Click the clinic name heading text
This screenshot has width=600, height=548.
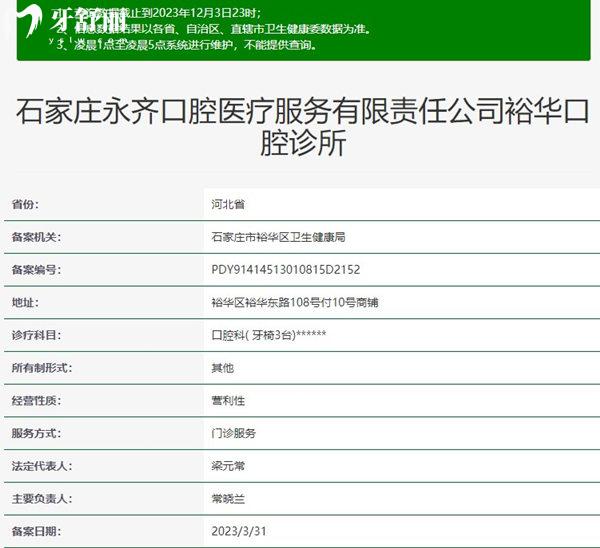tap(302, 127)
